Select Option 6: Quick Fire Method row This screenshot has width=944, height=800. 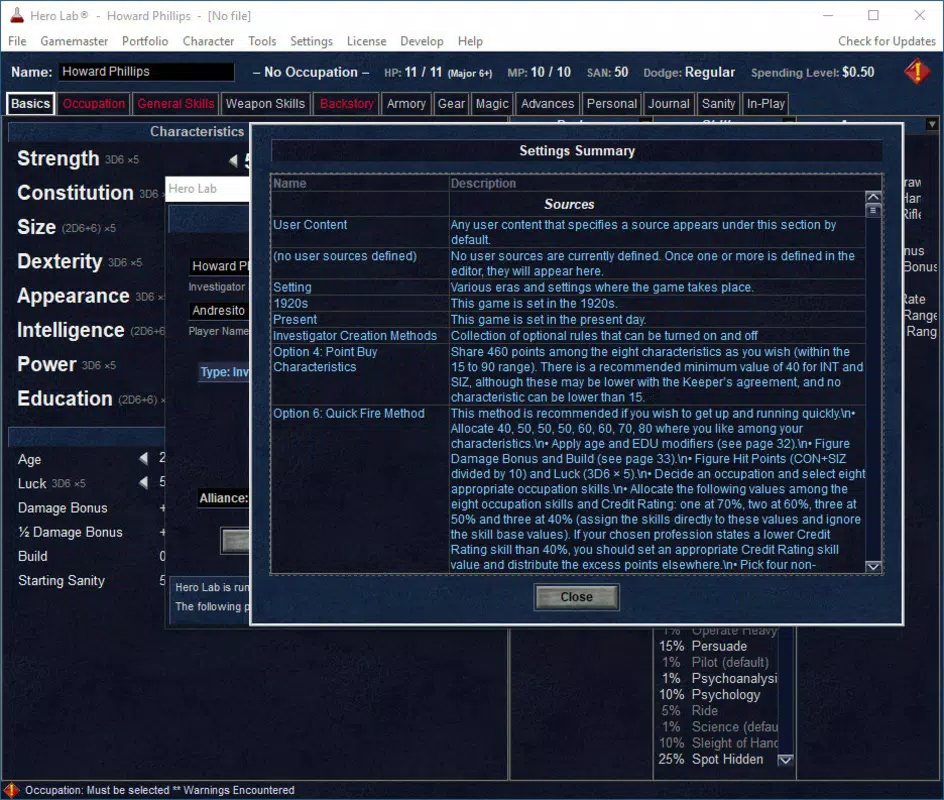tap(568, 489)
